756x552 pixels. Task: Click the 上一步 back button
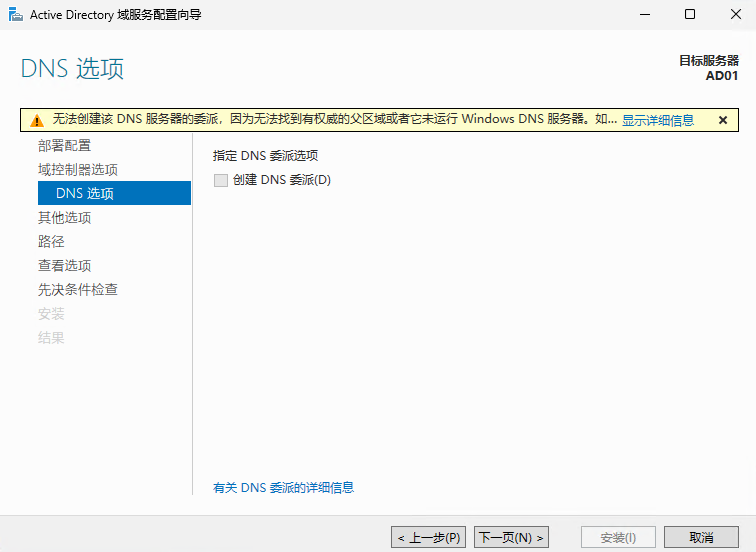point(429,537)
